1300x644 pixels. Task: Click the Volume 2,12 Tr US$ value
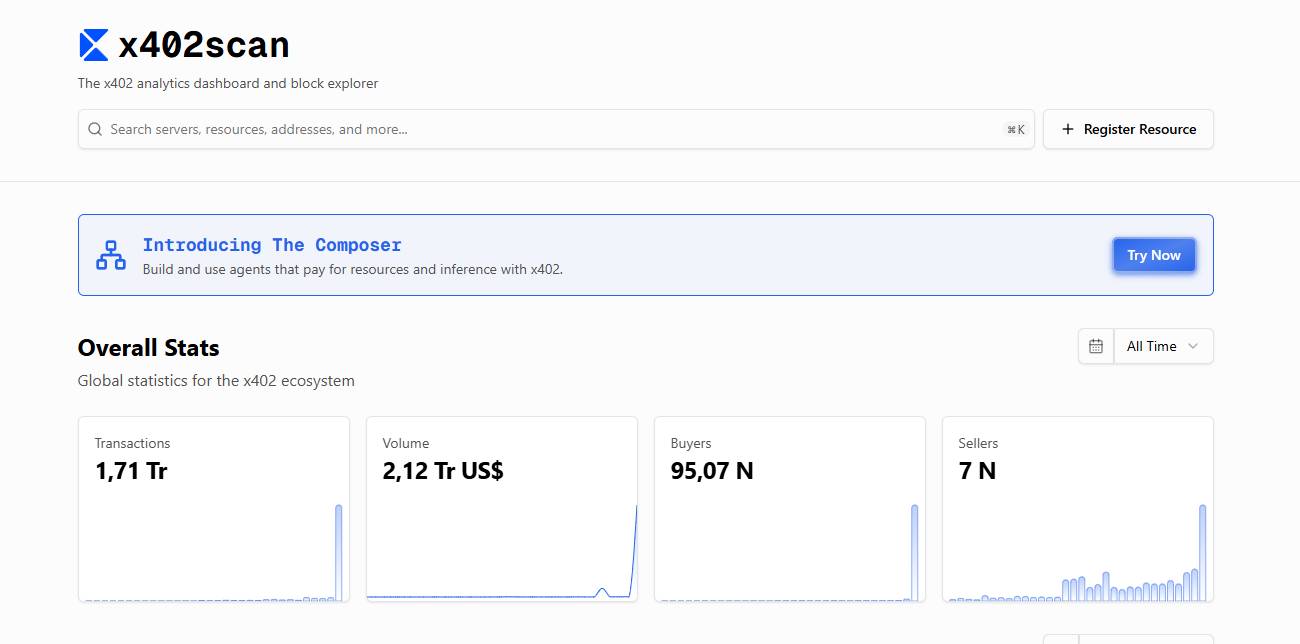[x=442, y=471]
